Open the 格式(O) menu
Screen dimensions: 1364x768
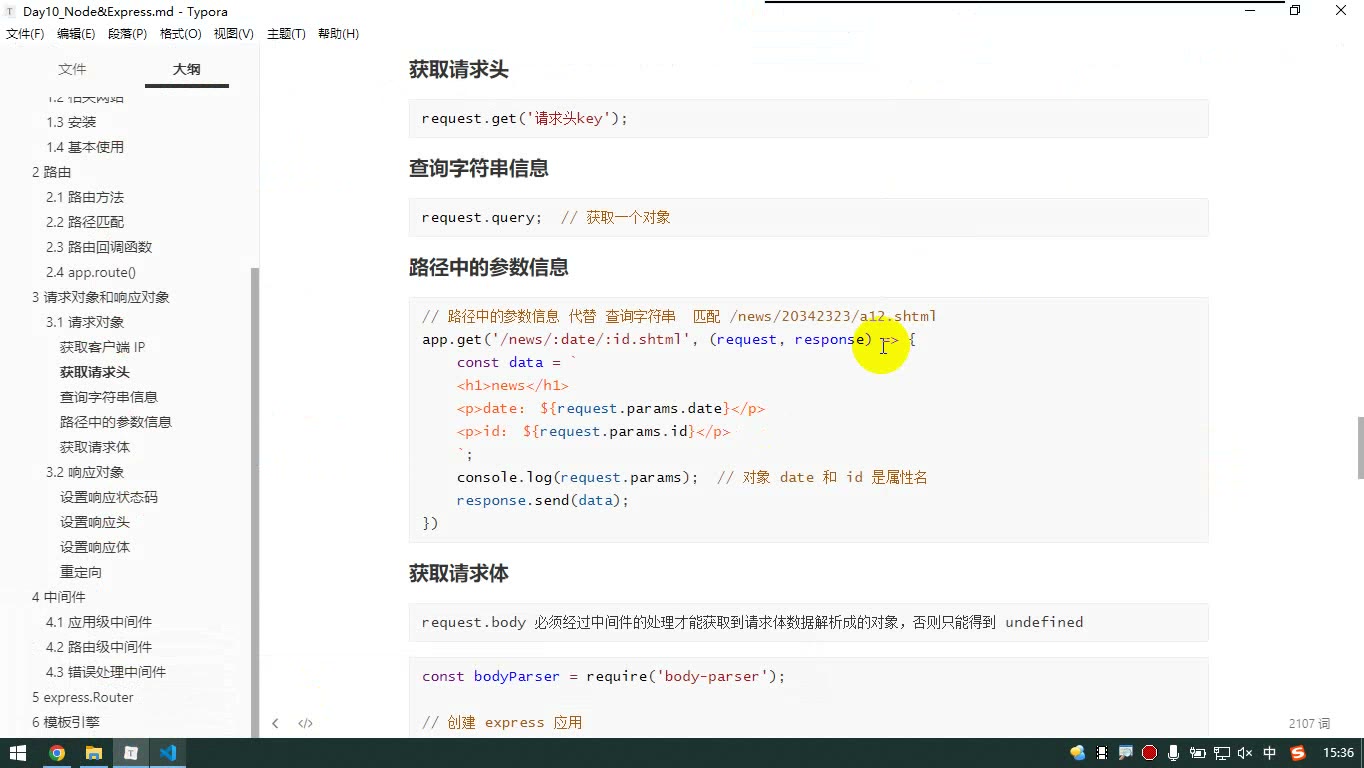click(x=181, y=34)
